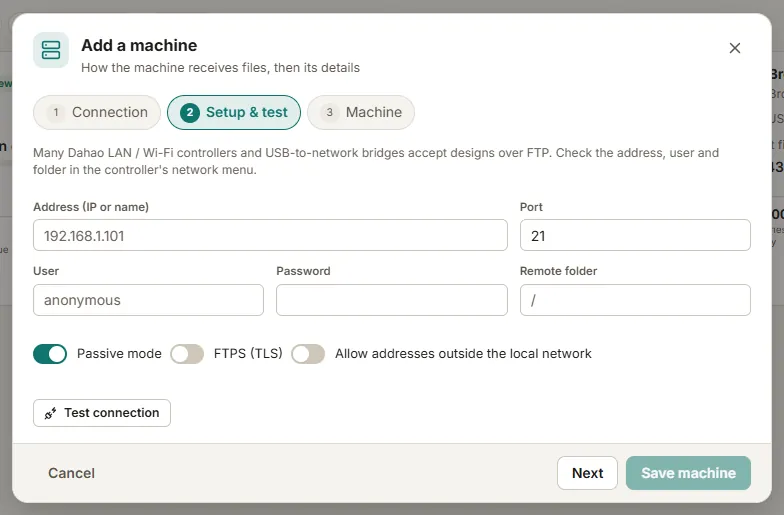
Task: Click the Password input field
Action: [392, 300]
